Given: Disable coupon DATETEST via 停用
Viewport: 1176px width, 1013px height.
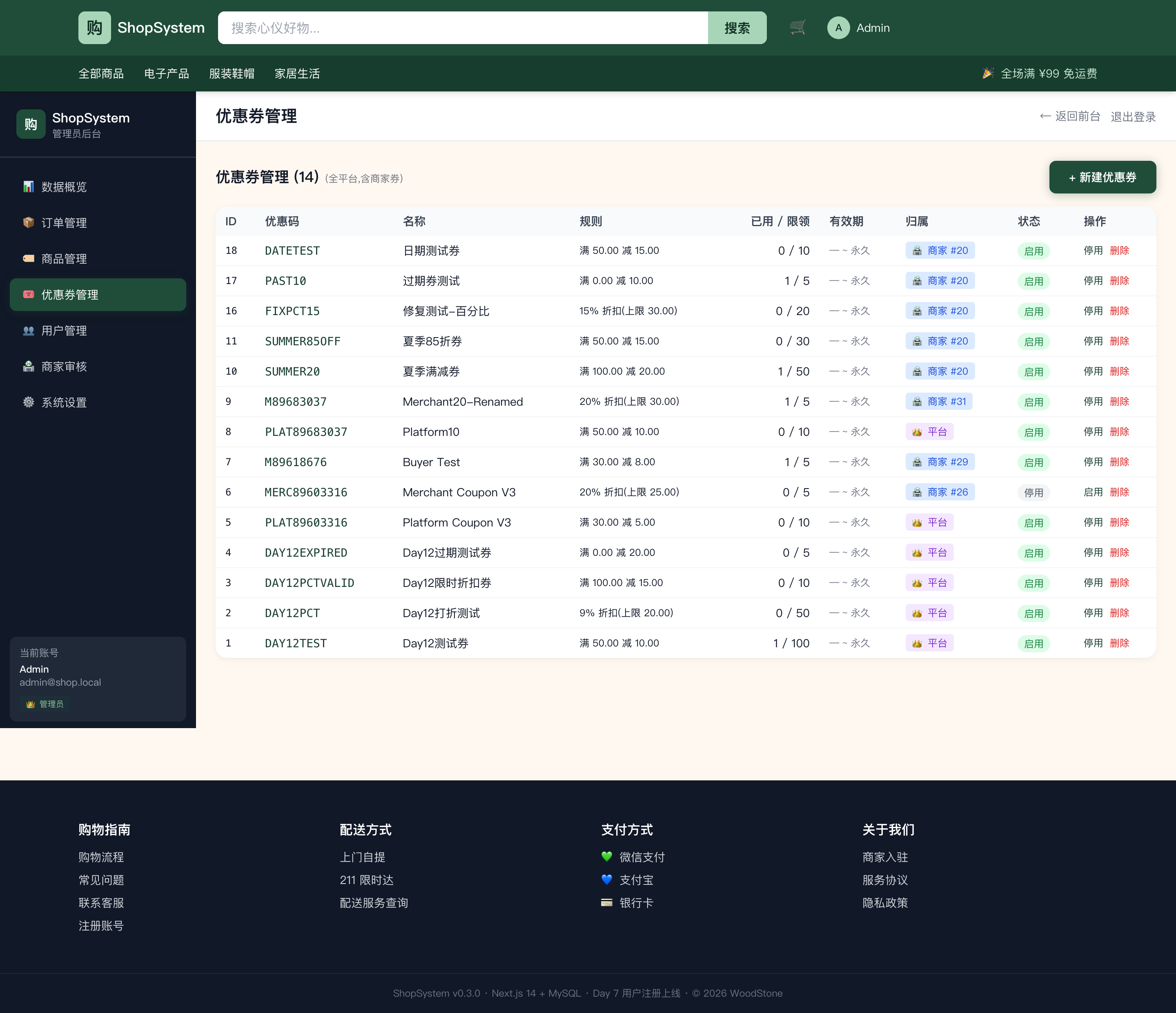Looking at the screenshot, I should coord(1093,250).
